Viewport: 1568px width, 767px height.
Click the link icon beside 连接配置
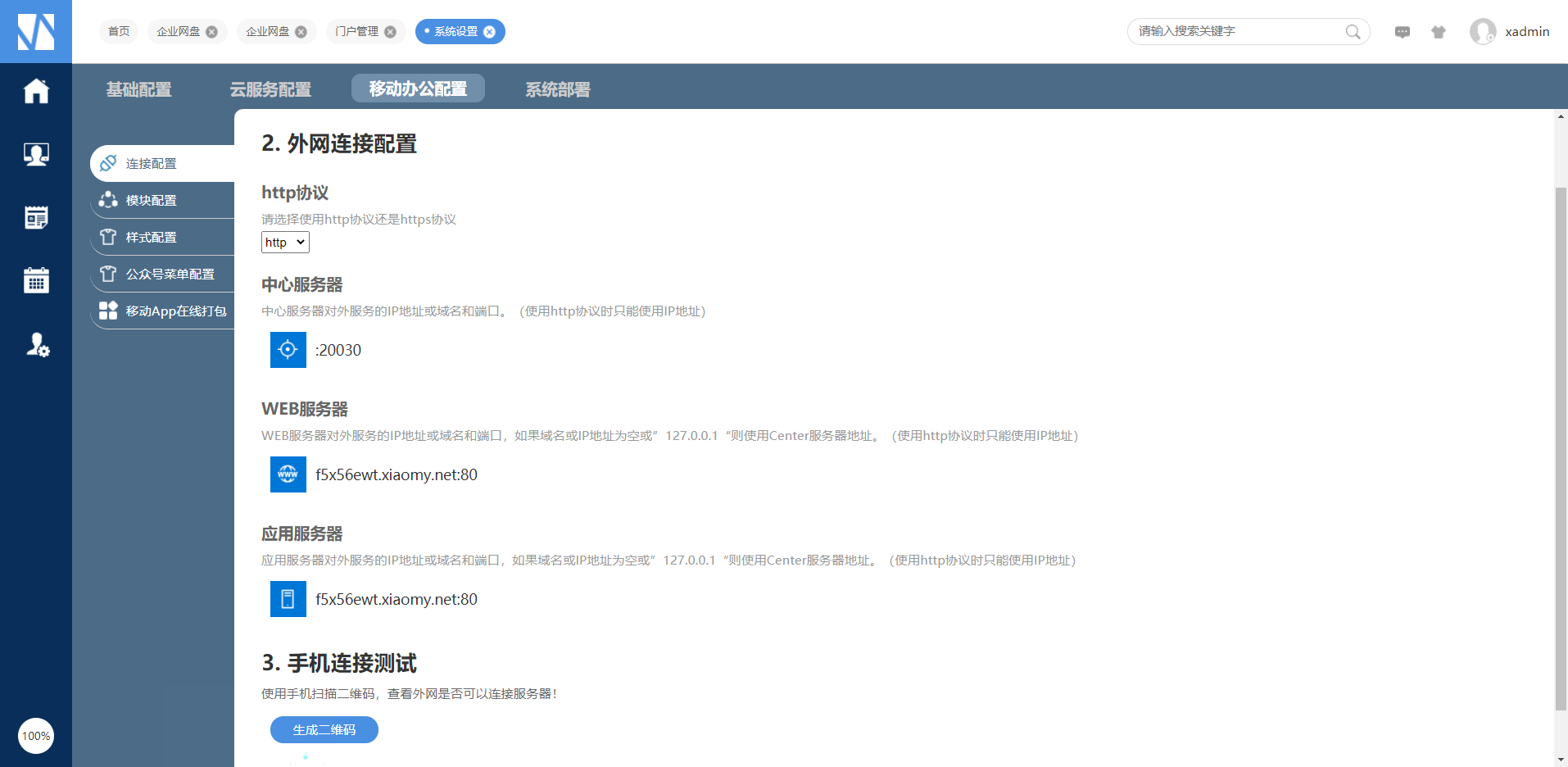[x=108, y=163]
